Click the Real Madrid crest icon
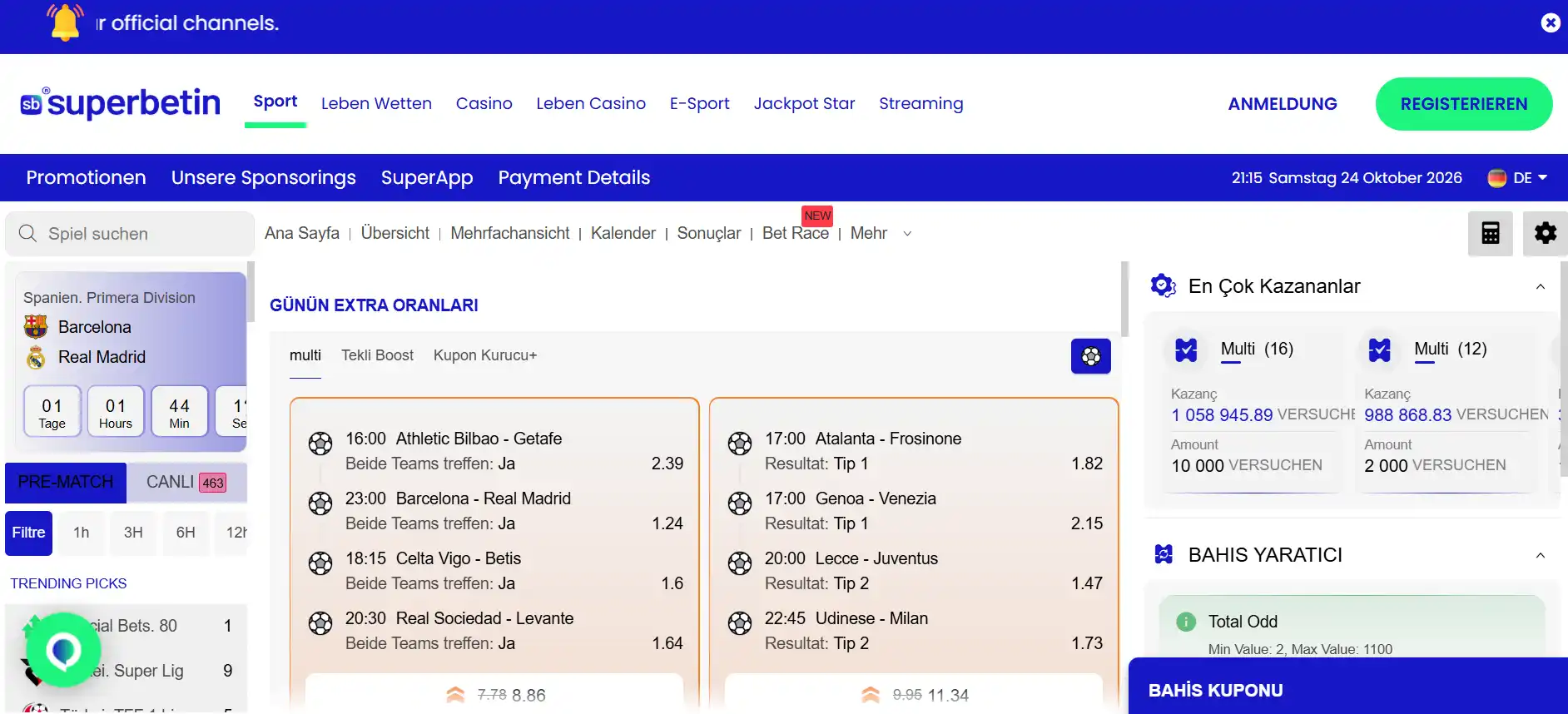This screenshot has width=1568, height=714. [x=36, y=357]
